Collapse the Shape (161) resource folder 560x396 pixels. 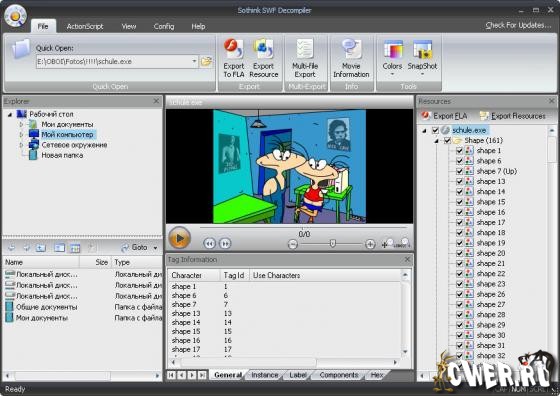436,141
